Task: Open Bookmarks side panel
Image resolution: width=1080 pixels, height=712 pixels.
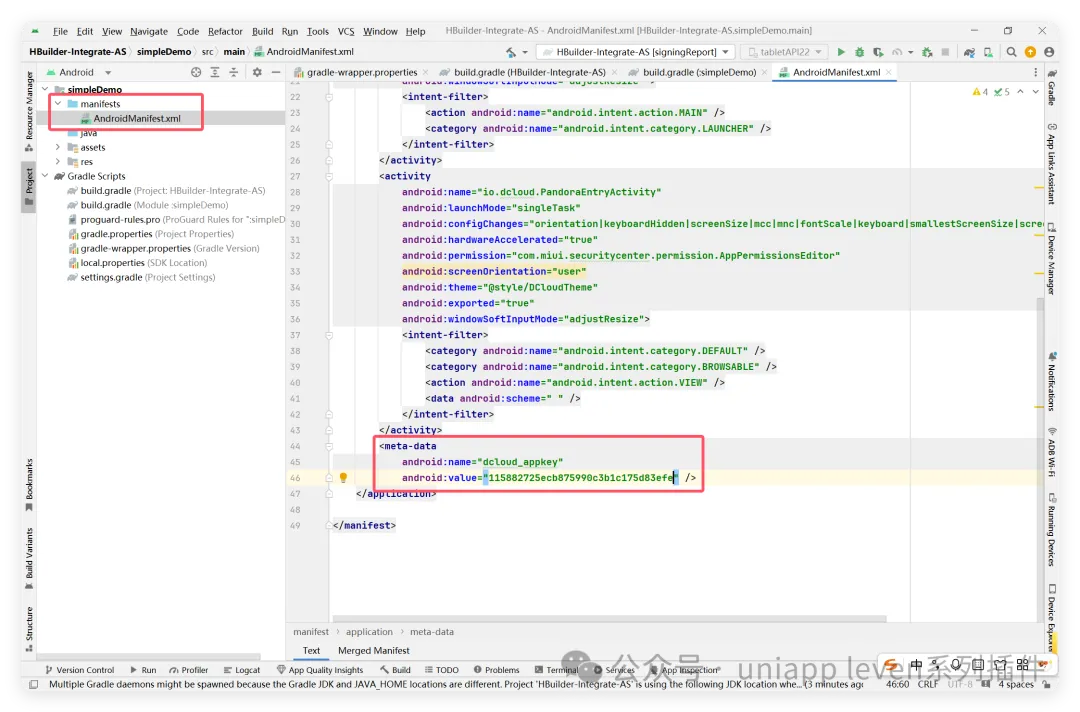Action: pos(29,484)
